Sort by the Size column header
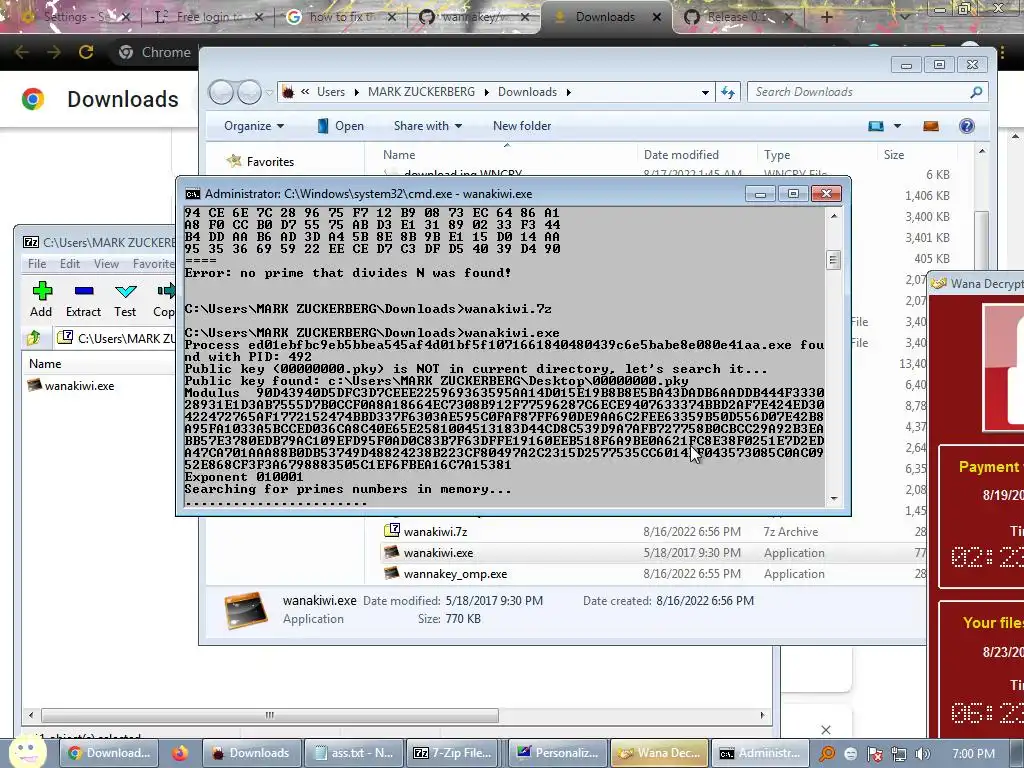The height and width of the screenshot is (768, 1024). click(893, 155)
